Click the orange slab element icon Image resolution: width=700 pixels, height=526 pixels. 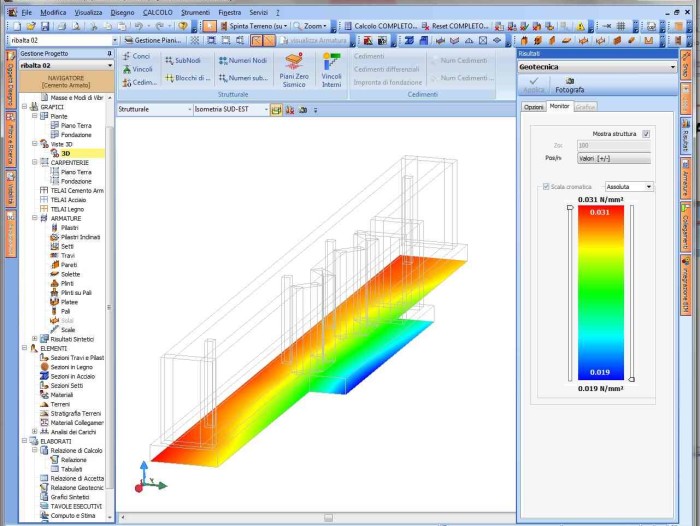coord(566,41)
